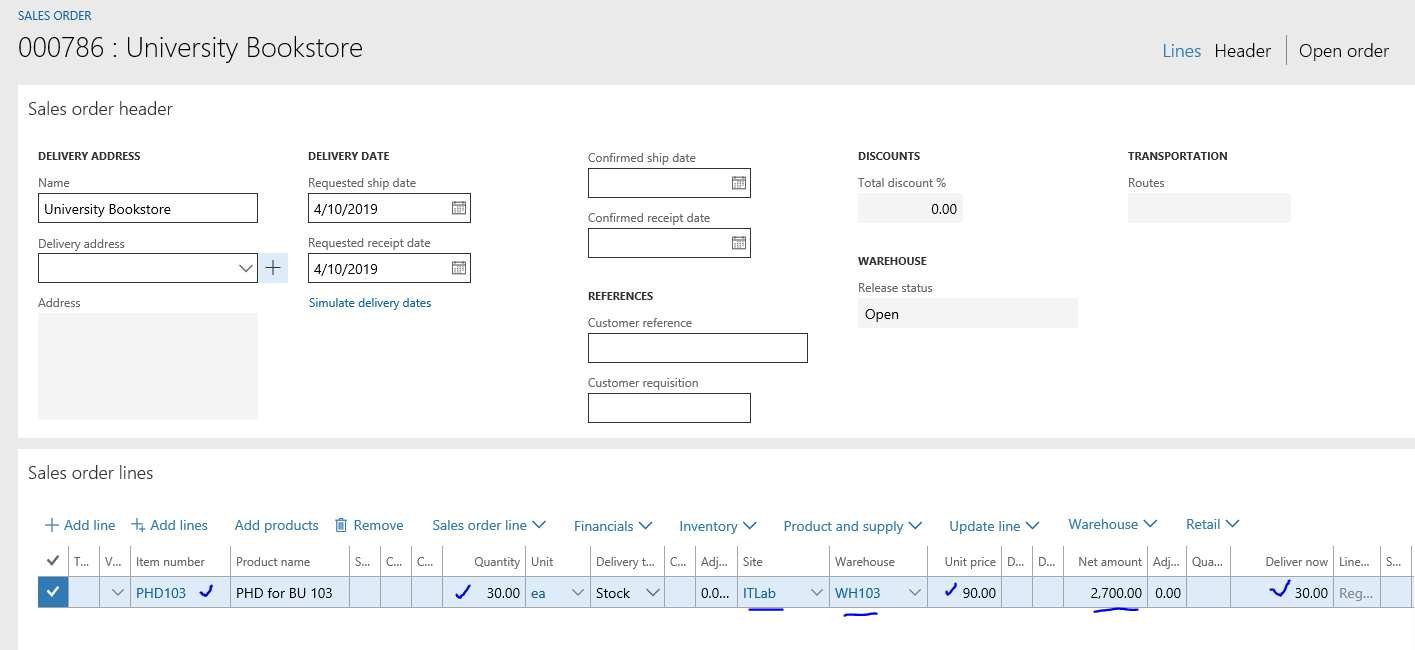Open calendar for Confirmed receipt date
Screen dimensions: 1415x650
739,243
